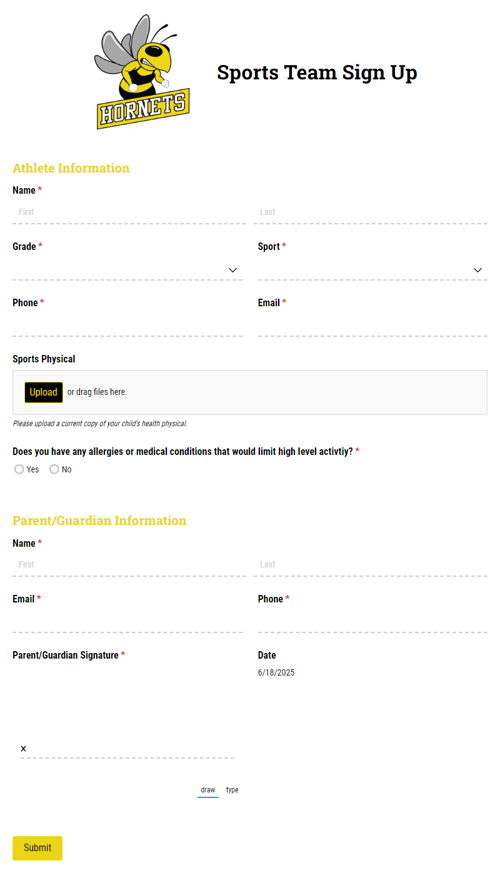Viewport: 500px width, 873px height.
Task: Click the Upload button for sports physical
Action: (43, 392)
